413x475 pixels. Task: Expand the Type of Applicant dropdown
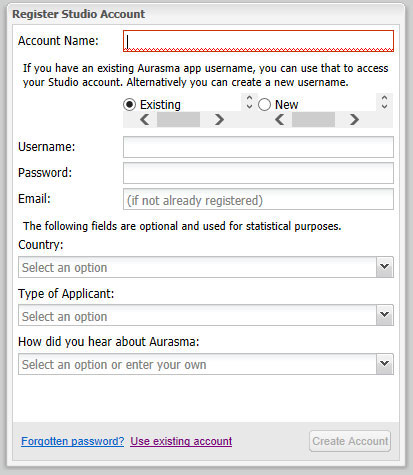click(385, 315)
